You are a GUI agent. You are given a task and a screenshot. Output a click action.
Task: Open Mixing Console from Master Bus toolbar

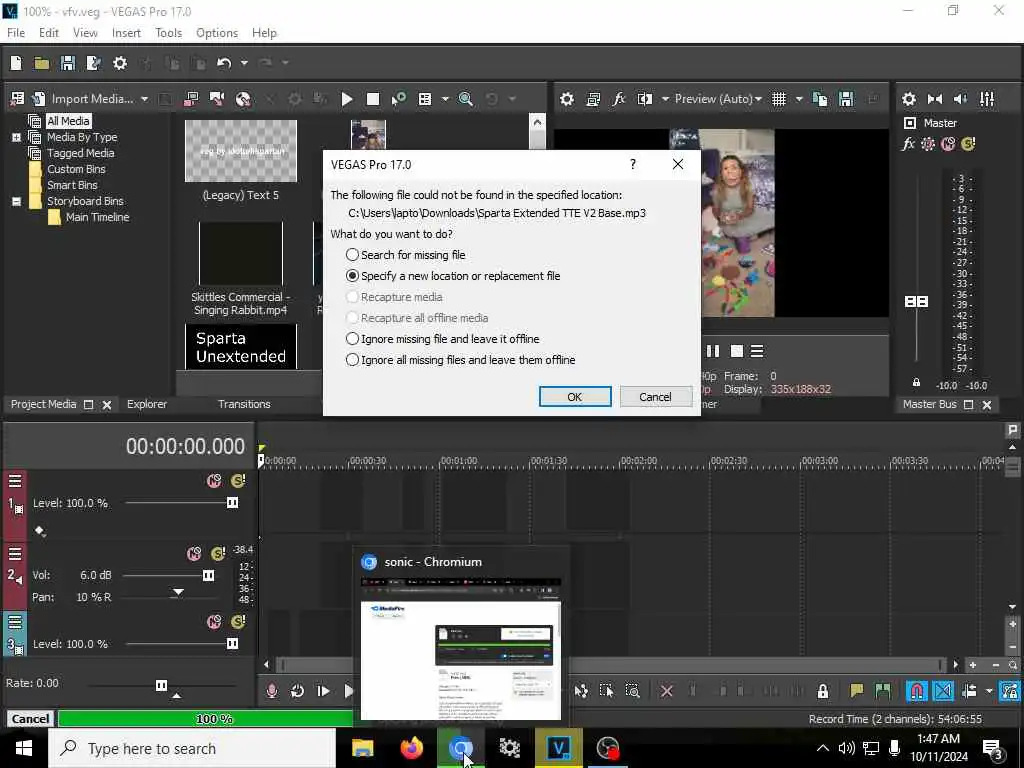pyautogui.click(x=987, y=99)
